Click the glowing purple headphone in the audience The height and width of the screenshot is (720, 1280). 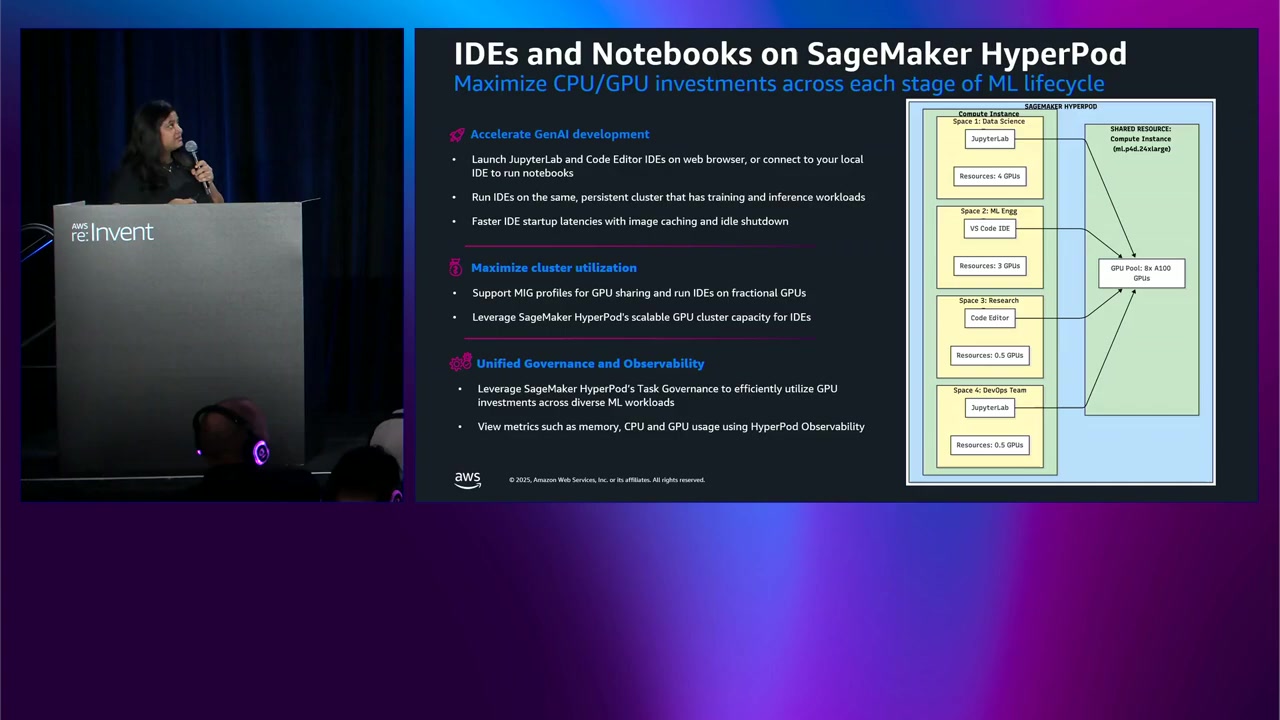[x=260, y=453]
